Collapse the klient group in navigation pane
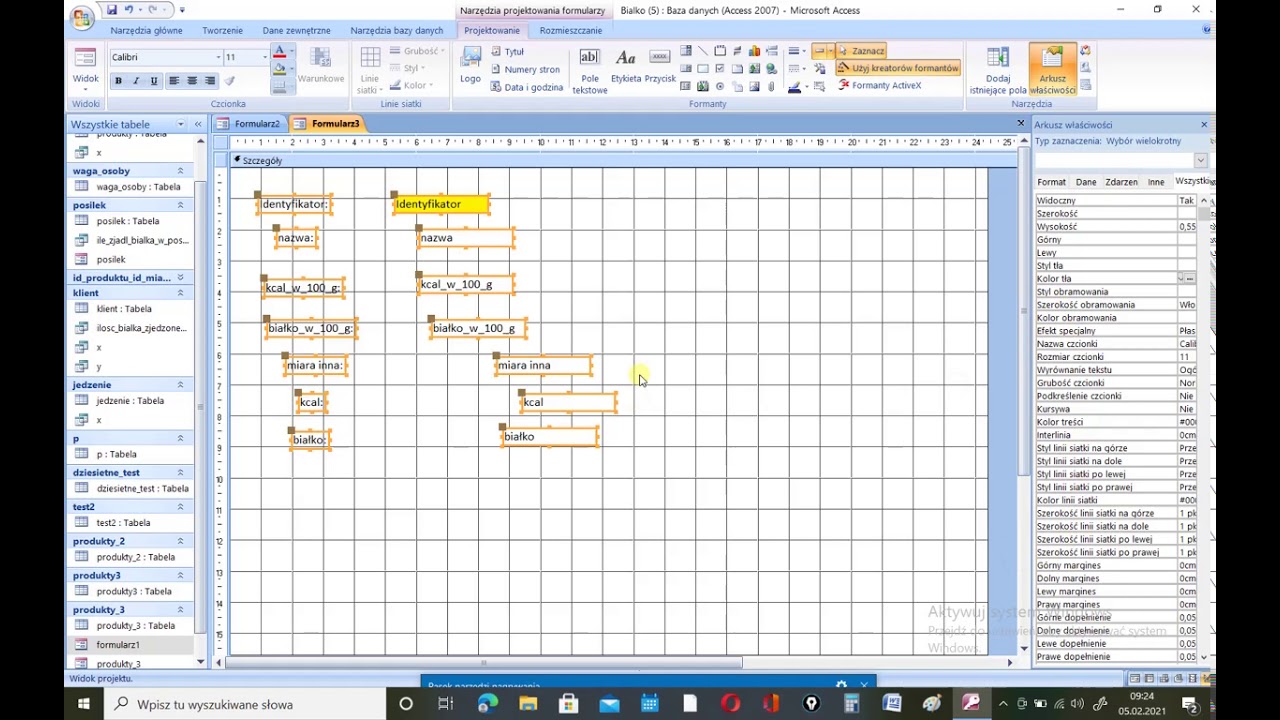1280x720 pixels. pyautogui.click(x=180, y=293)
